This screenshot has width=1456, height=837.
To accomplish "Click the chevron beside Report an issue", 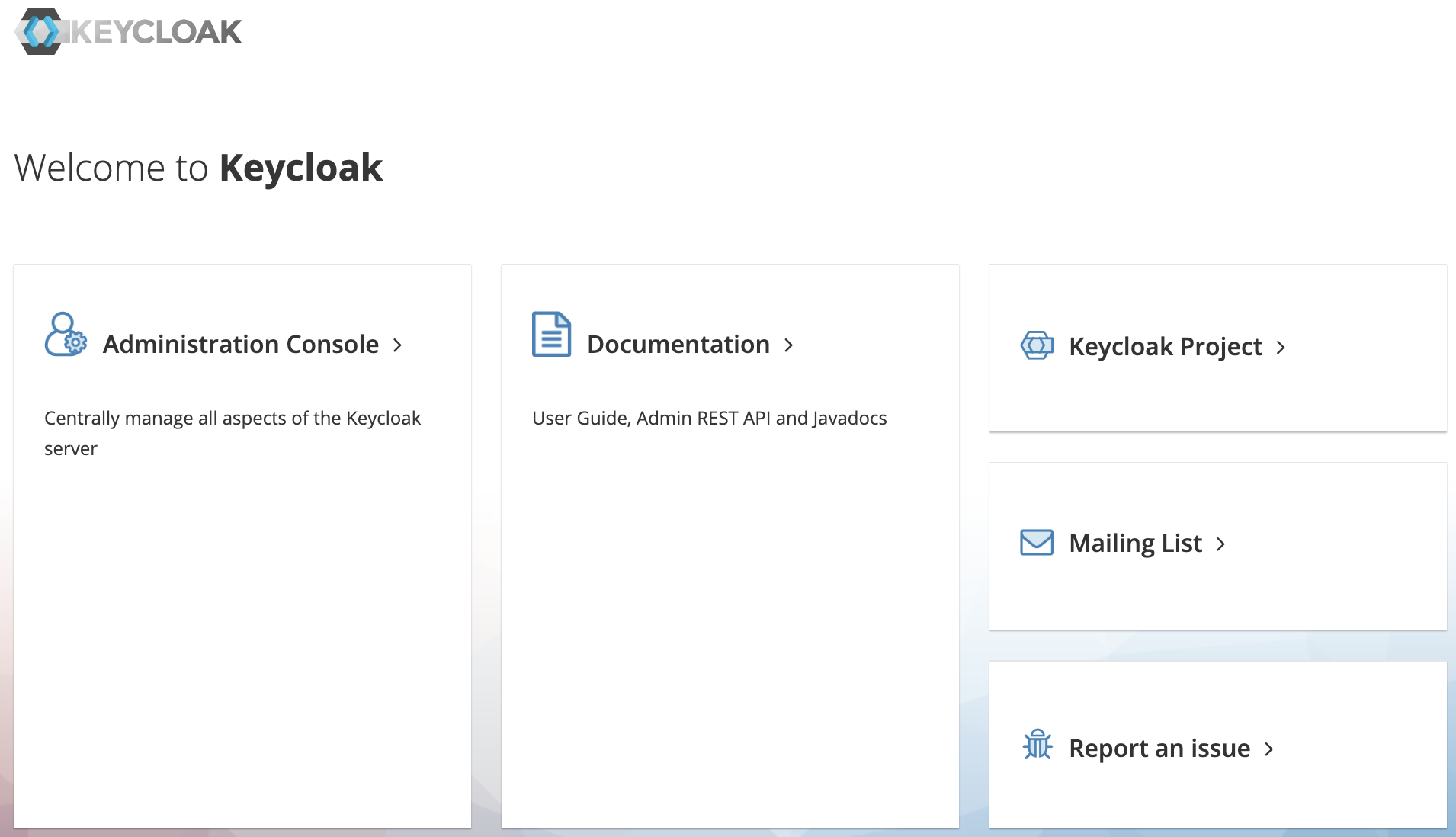I will (x=1269, y=749).
